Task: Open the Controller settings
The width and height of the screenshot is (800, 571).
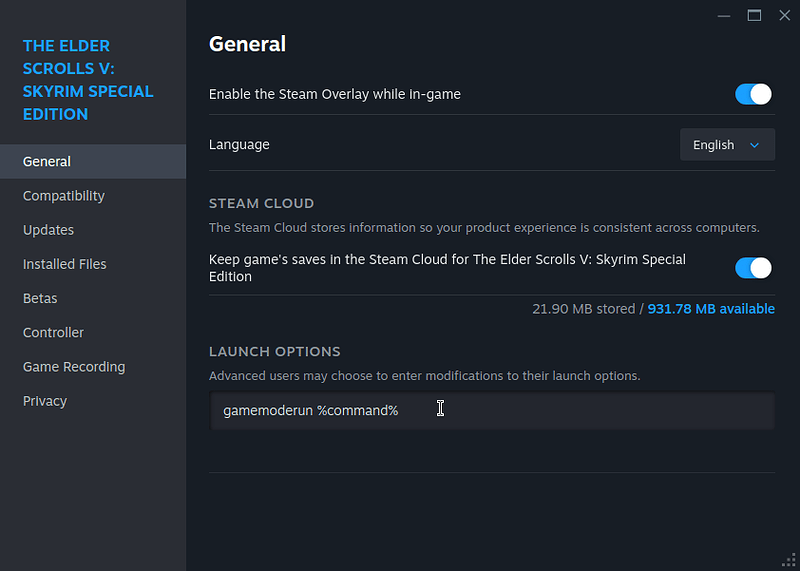Action: 93,332
